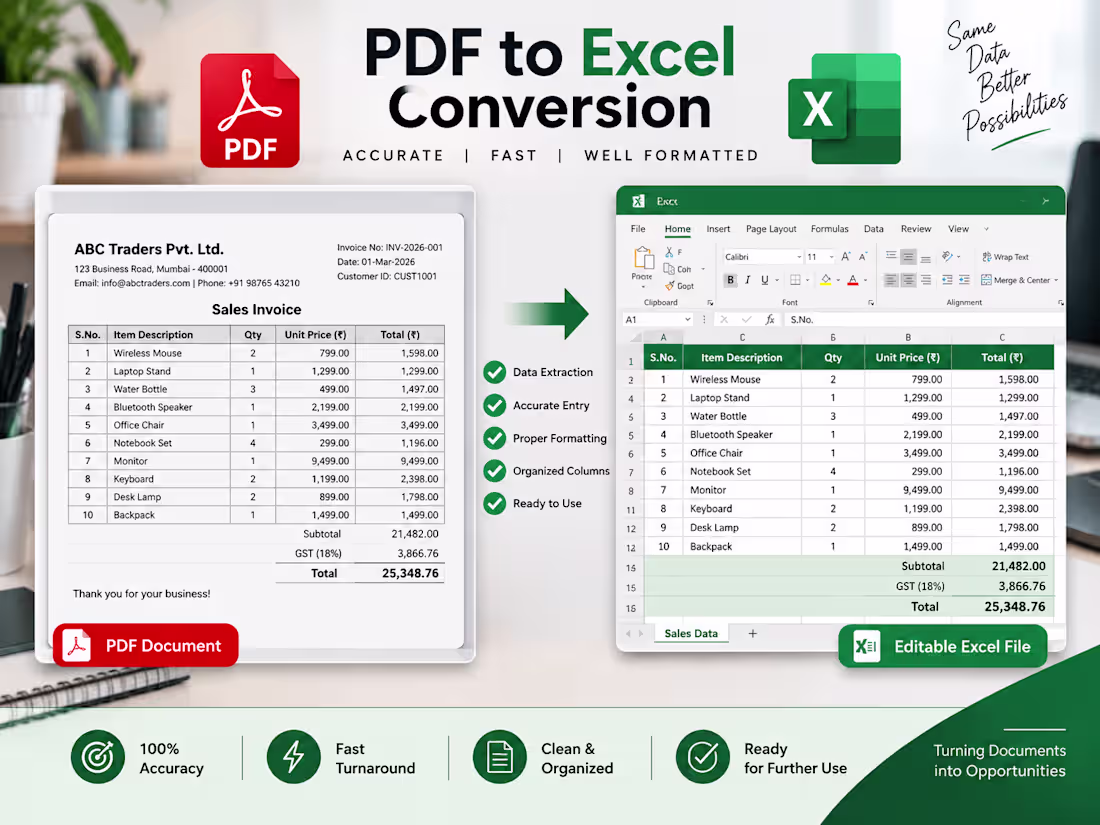Open the Clipboard group dialog launcher
The image size is (1100, 825).
pyautogui.click(x=710, y=302)
